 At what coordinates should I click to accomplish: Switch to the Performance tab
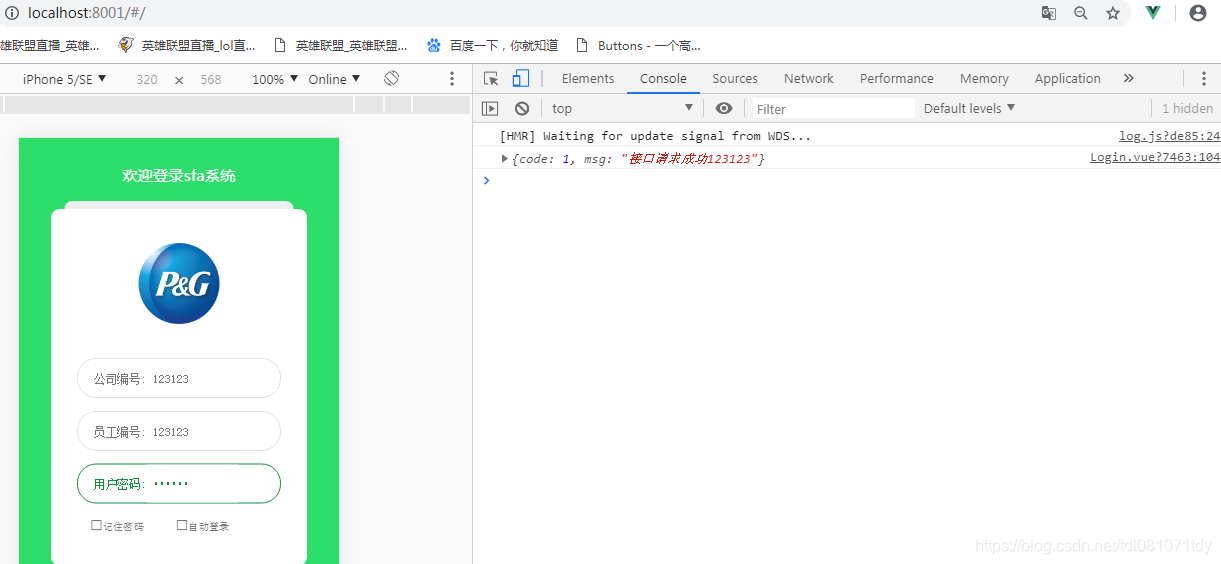point(897,78)
